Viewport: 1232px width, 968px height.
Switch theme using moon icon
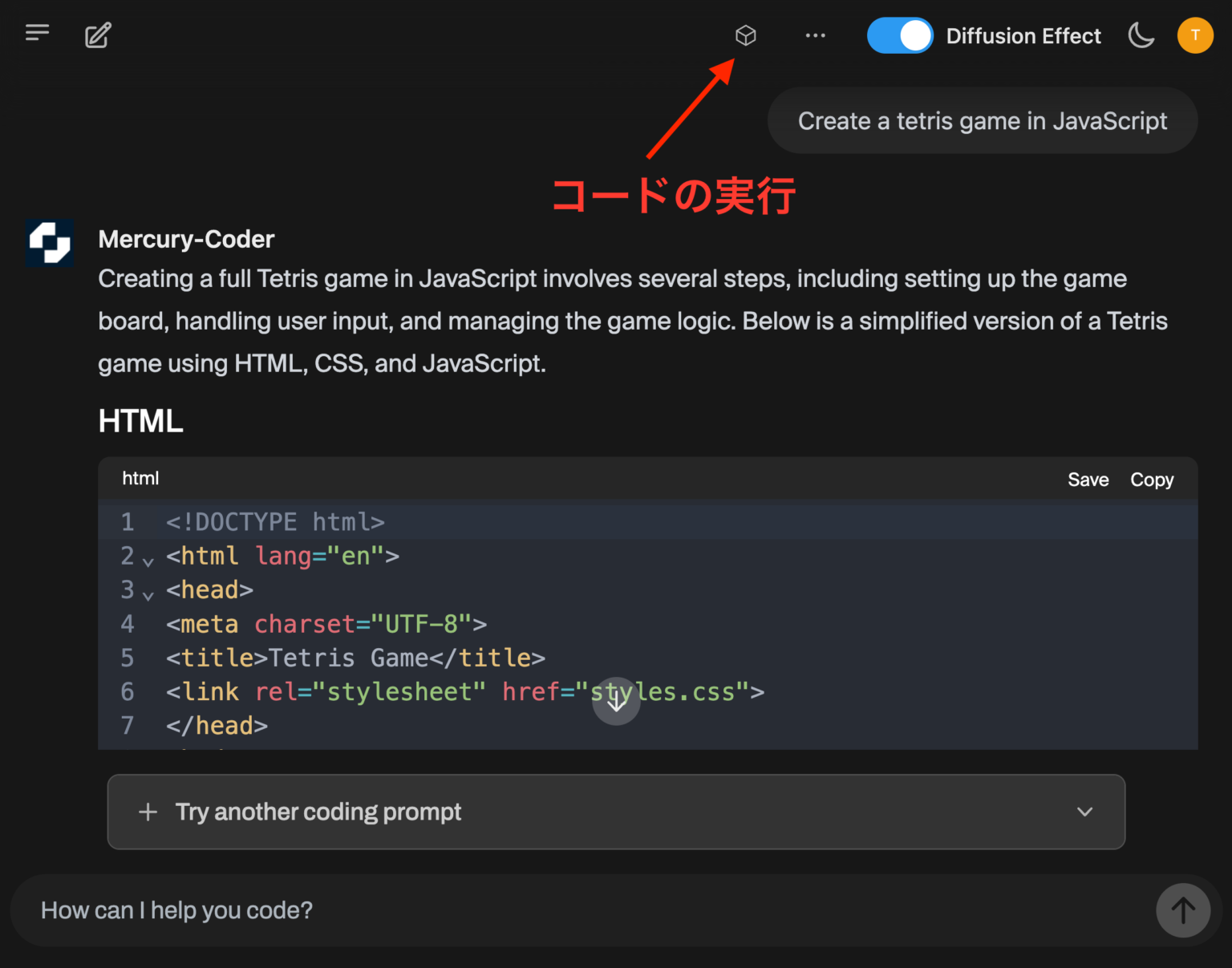click(x=1141, y=35)
